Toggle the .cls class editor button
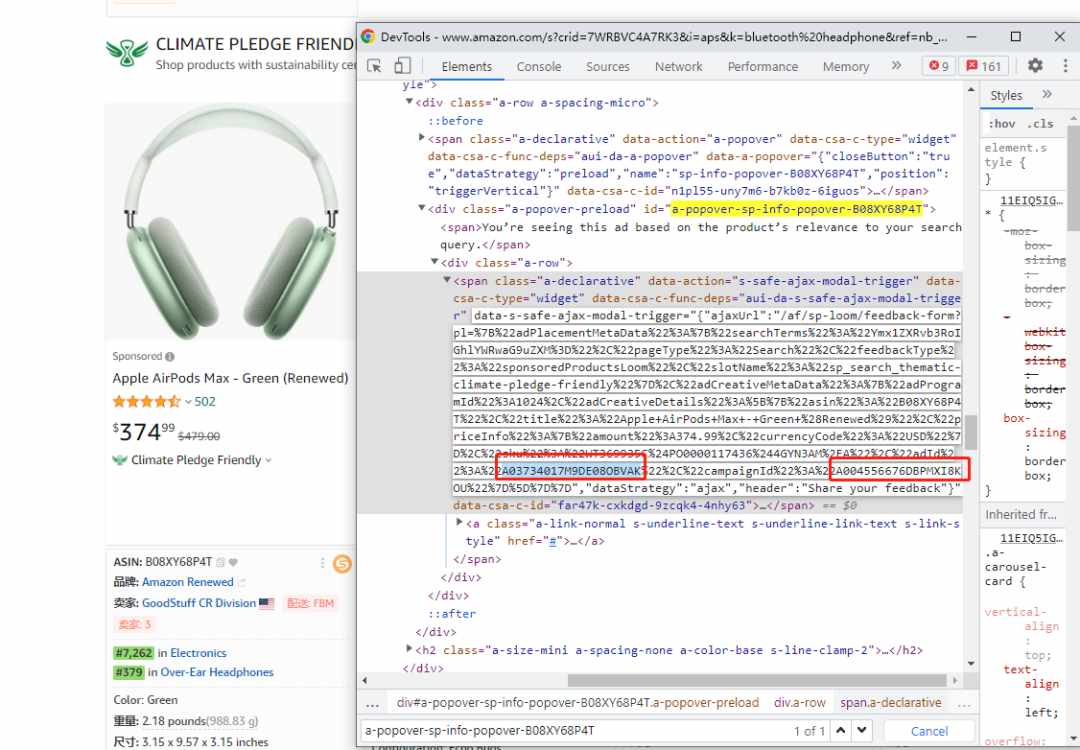Viewport: 1080px width, 750px height. (1040, 124)
